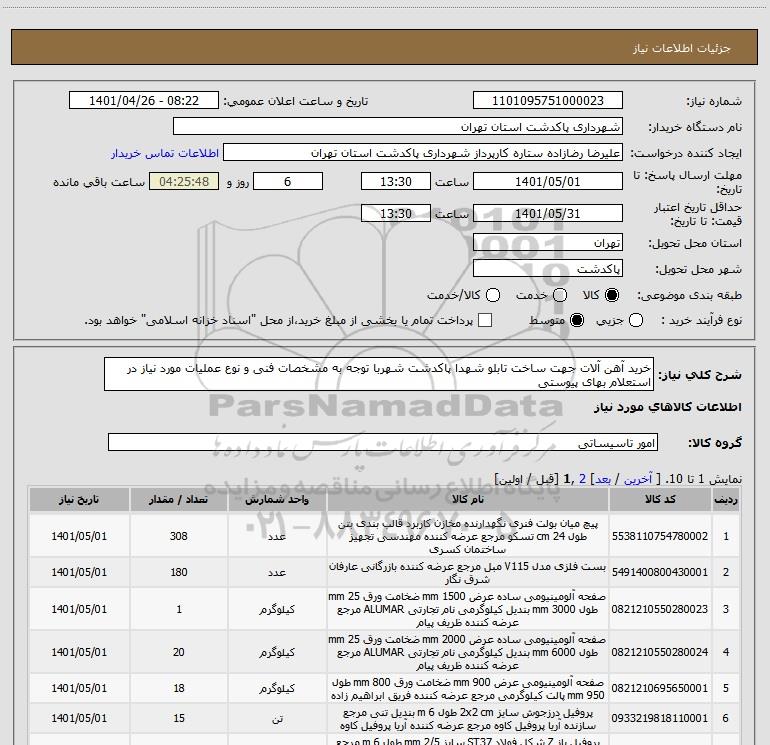The width and height of the screenshot is (770, 745).
Task: Click the تاریخ نیاز column header
Action: click(79, 499)
